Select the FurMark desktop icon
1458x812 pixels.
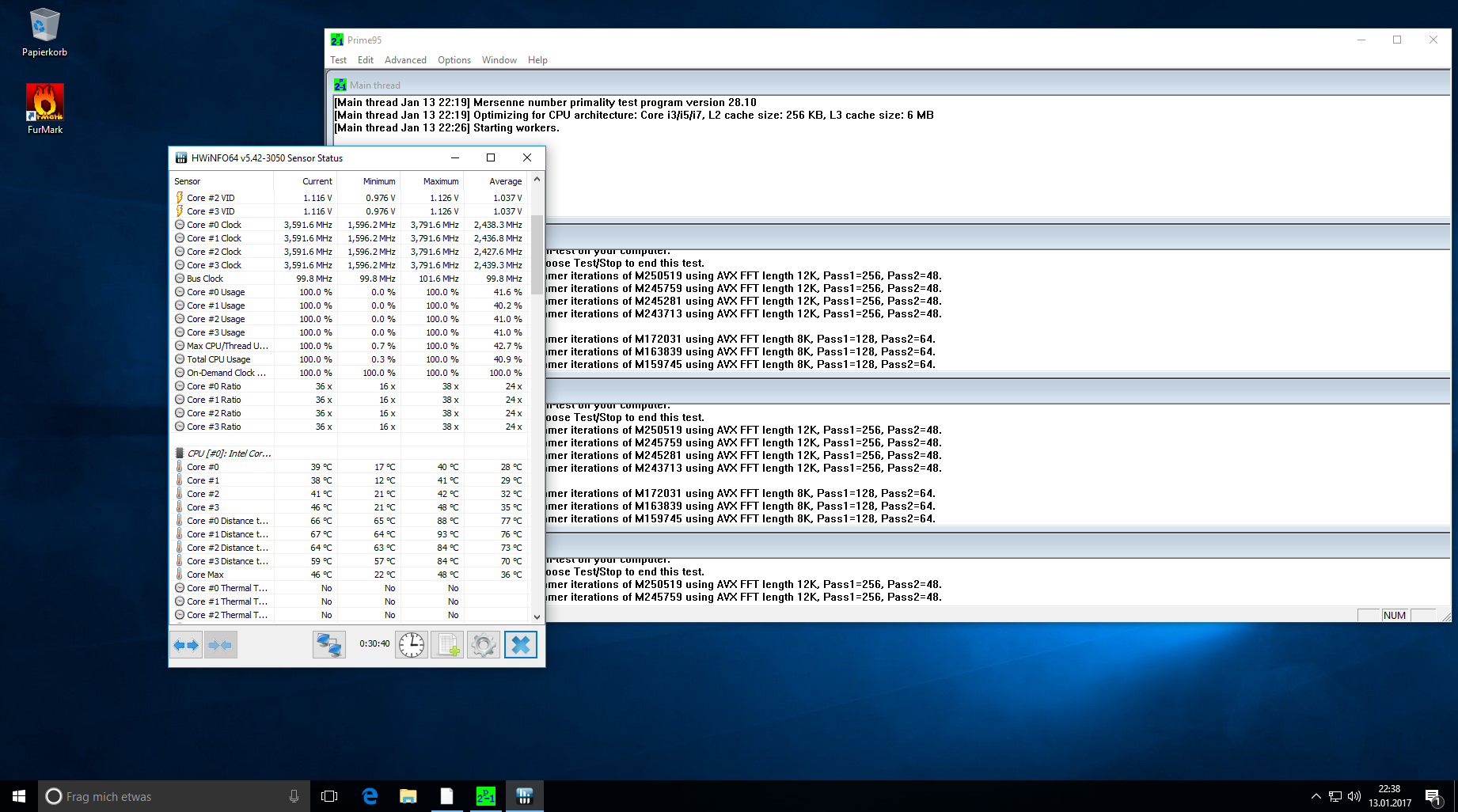click(x=45, y=109)
